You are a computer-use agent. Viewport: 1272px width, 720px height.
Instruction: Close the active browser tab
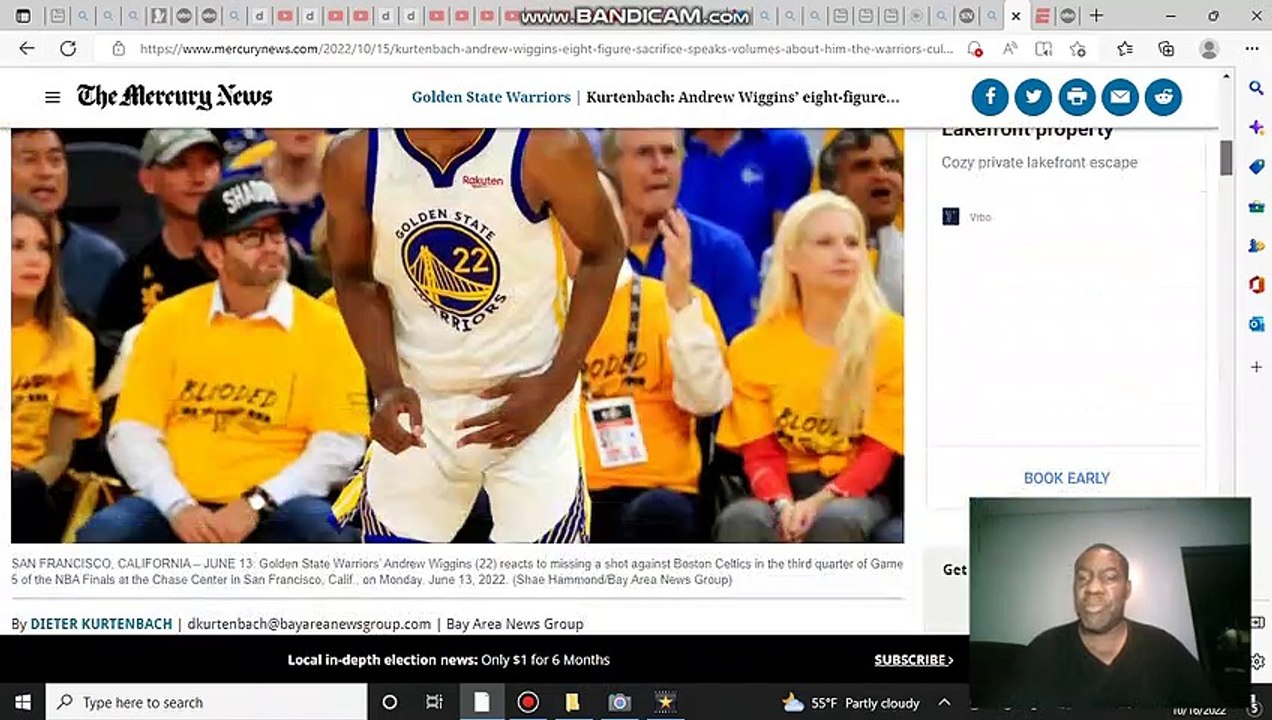coord(1016,16)
